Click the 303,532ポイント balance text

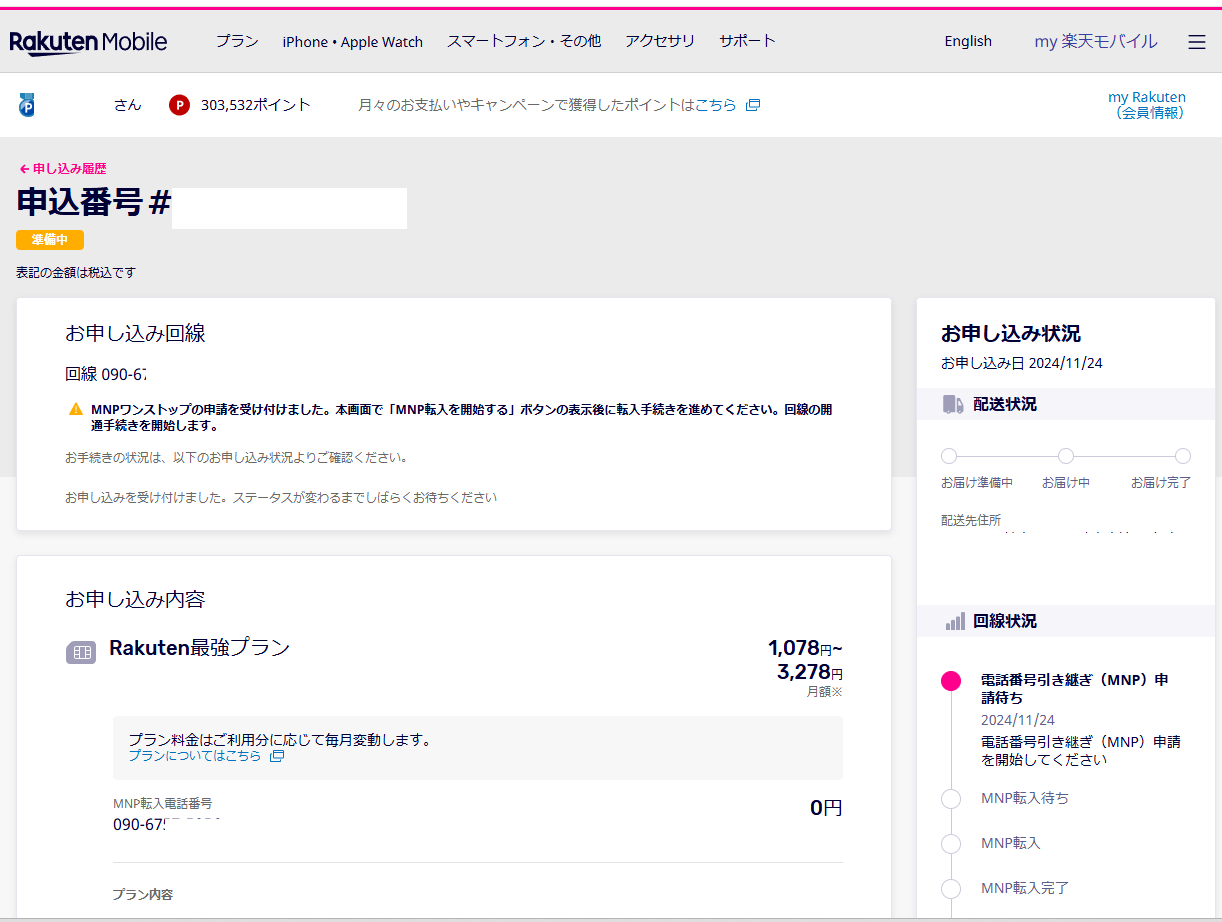coord(256,105)
